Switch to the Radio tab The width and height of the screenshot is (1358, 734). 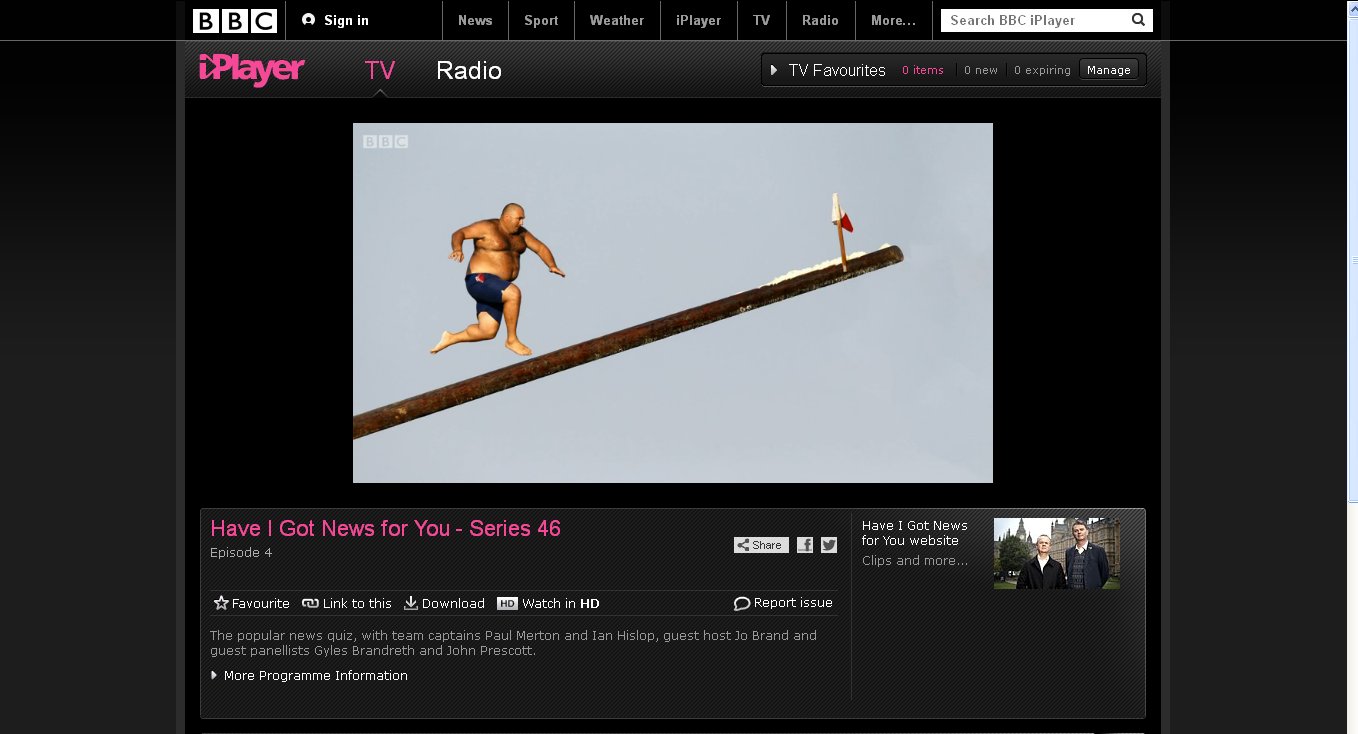(x=469, y=71)
